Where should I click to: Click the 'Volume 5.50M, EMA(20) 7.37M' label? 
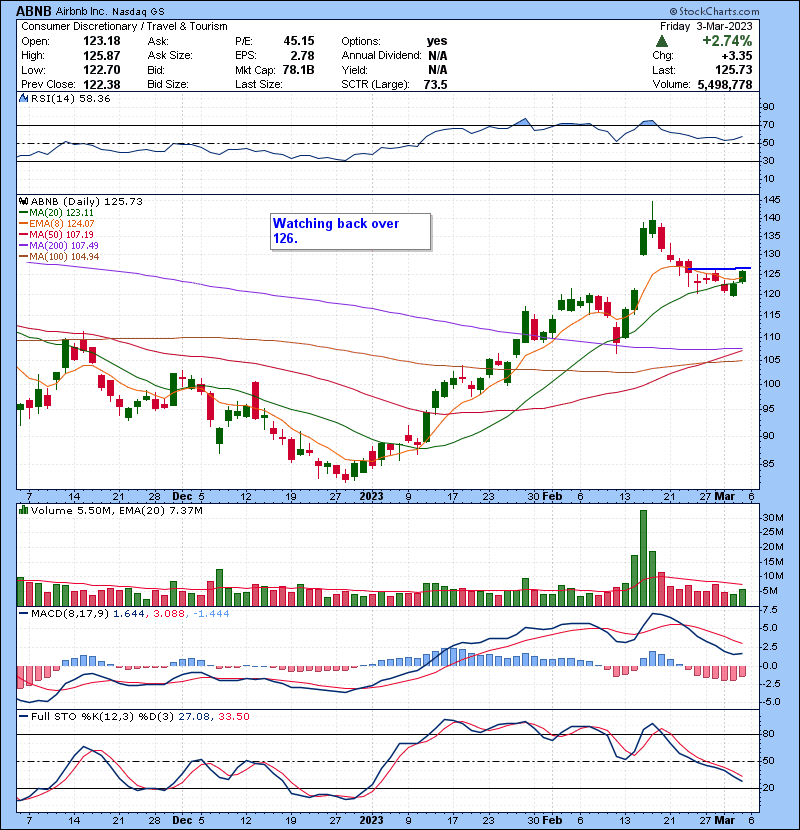click(x=116, y=510)
